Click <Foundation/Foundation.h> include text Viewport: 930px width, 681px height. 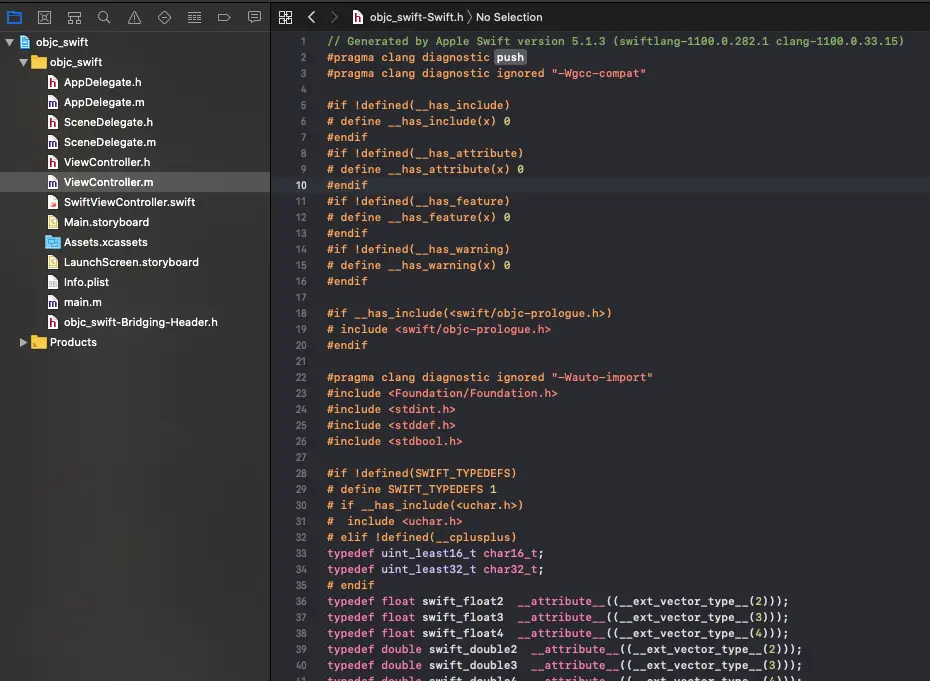(473, 393)
